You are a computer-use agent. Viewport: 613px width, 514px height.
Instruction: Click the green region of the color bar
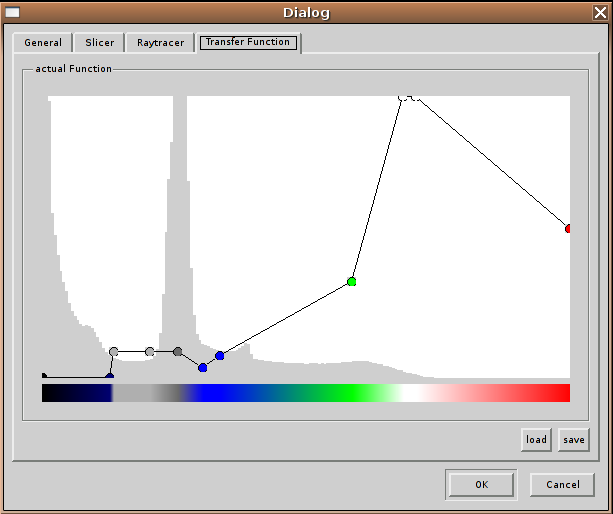coord(345,393)
